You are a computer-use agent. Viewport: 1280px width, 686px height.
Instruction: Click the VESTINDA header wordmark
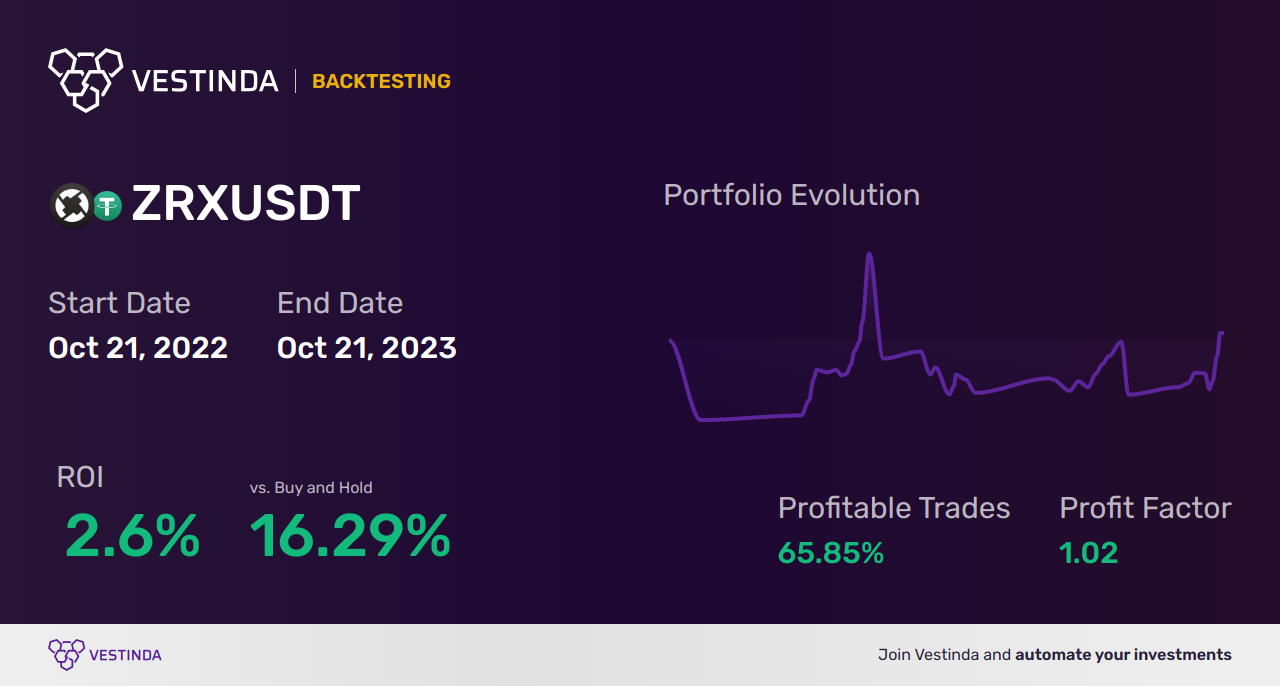click(205, 81)
